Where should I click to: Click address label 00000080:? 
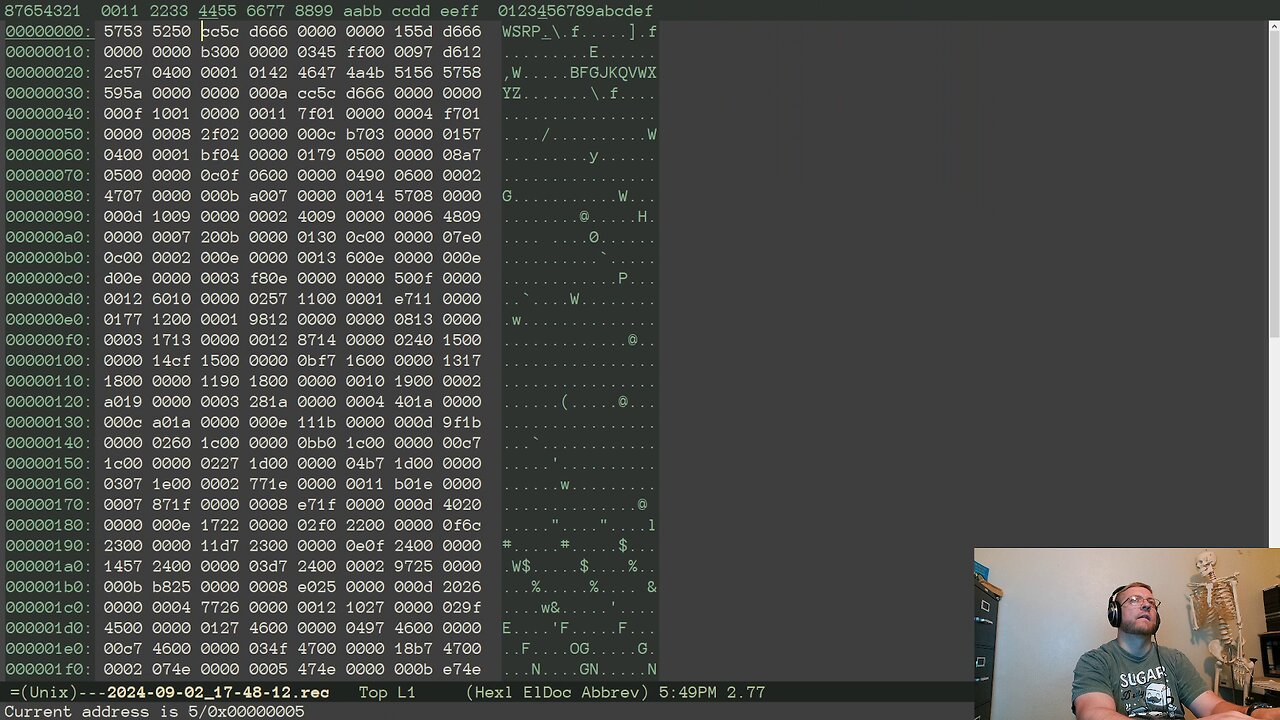48,196
